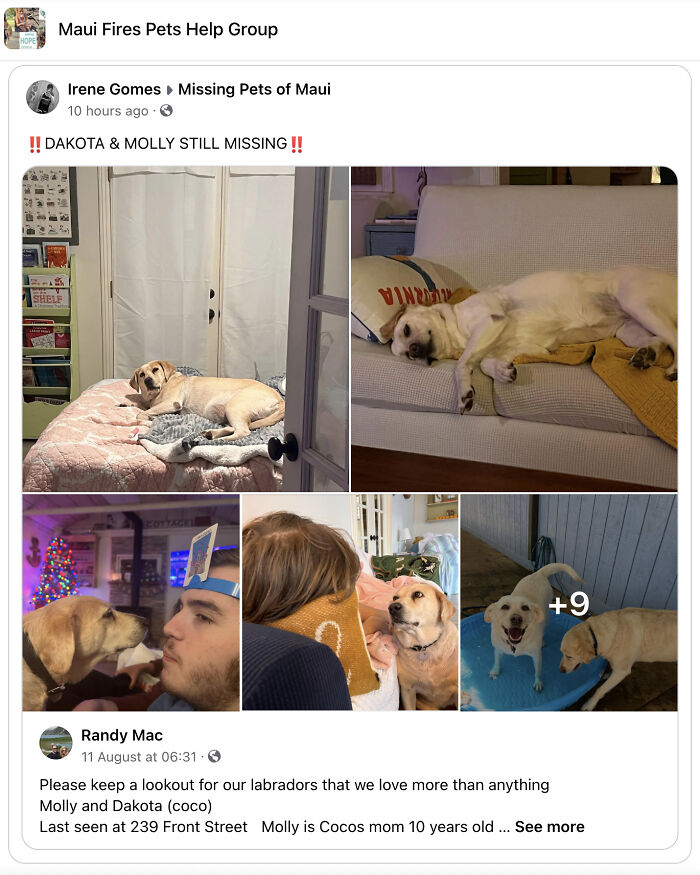Open Irene Gomes' profile name link
The image size is (700, 875).
(x=114, y=89)
